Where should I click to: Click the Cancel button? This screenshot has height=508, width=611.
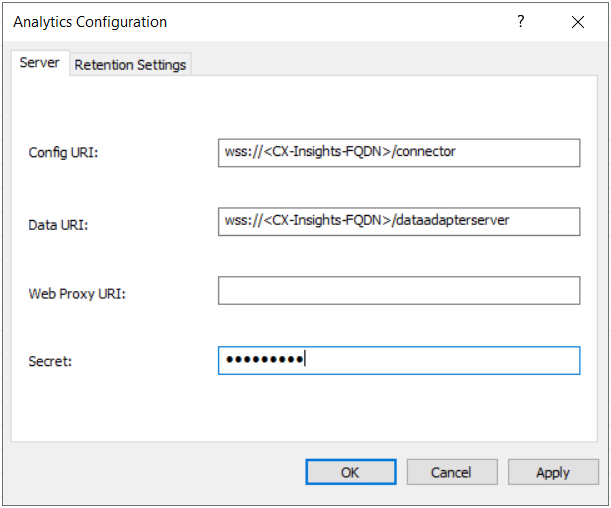click(x=451, y=472)
